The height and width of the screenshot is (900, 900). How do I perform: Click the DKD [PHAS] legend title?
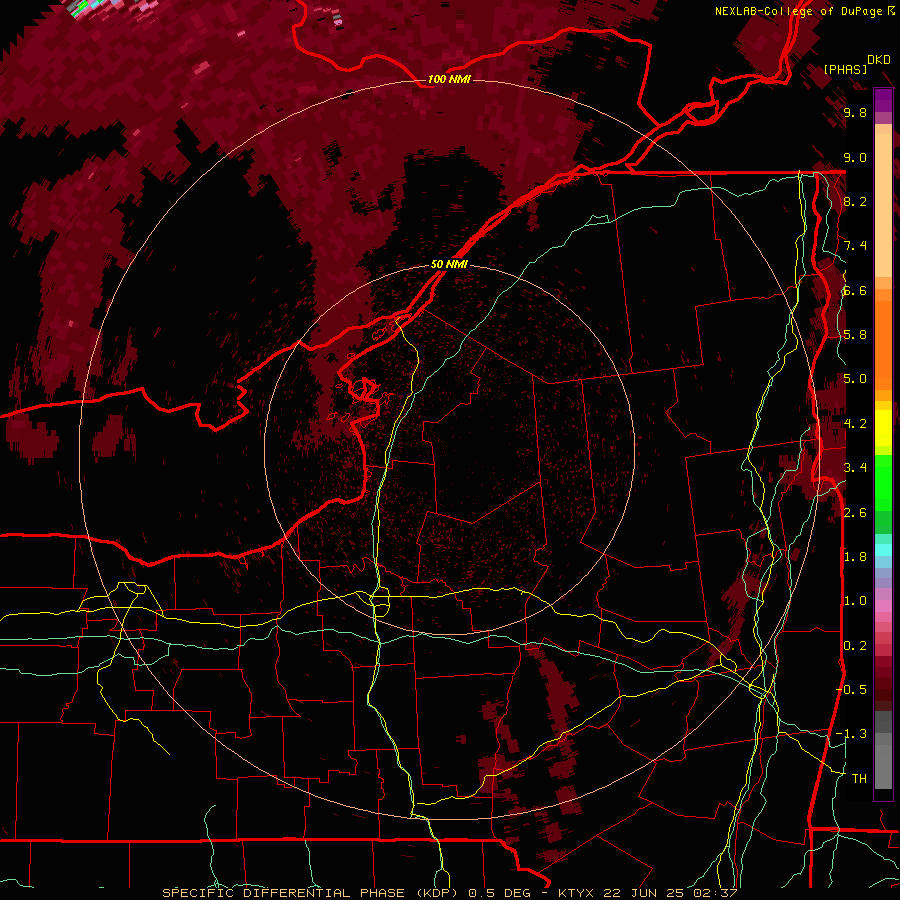pos(856,65)
